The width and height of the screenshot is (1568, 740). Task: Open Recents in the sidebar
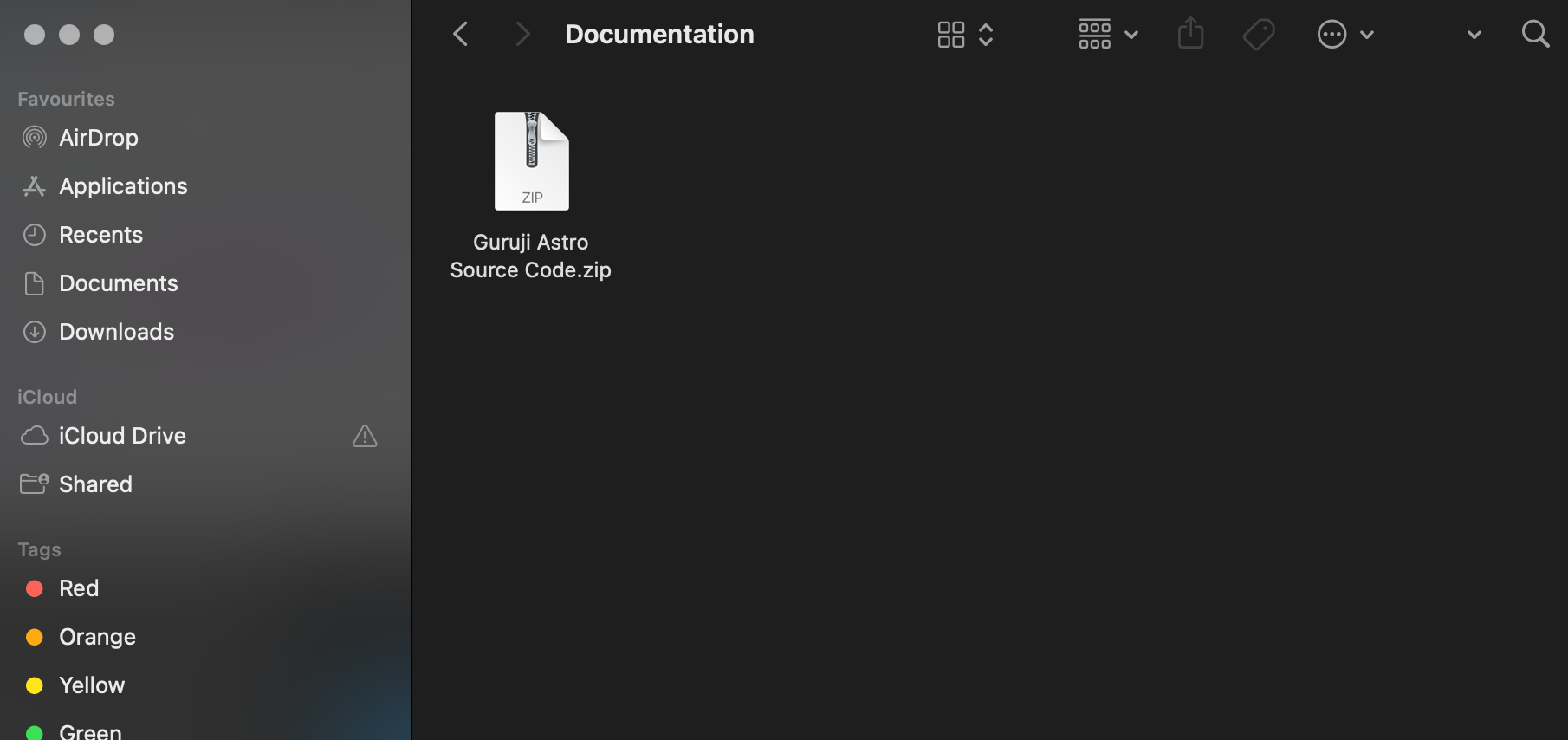tap(100, 235)
